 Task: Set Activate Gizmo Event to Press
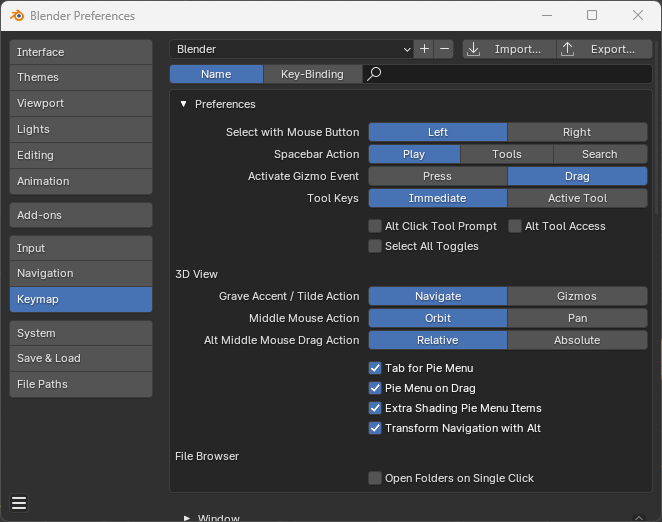(438, 176)
